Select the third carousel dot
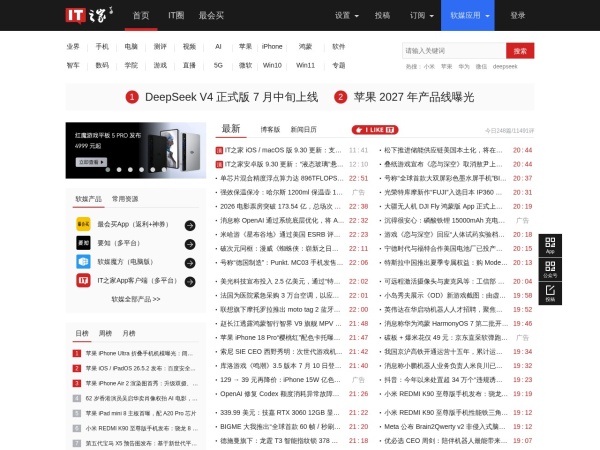 (130, 170)
